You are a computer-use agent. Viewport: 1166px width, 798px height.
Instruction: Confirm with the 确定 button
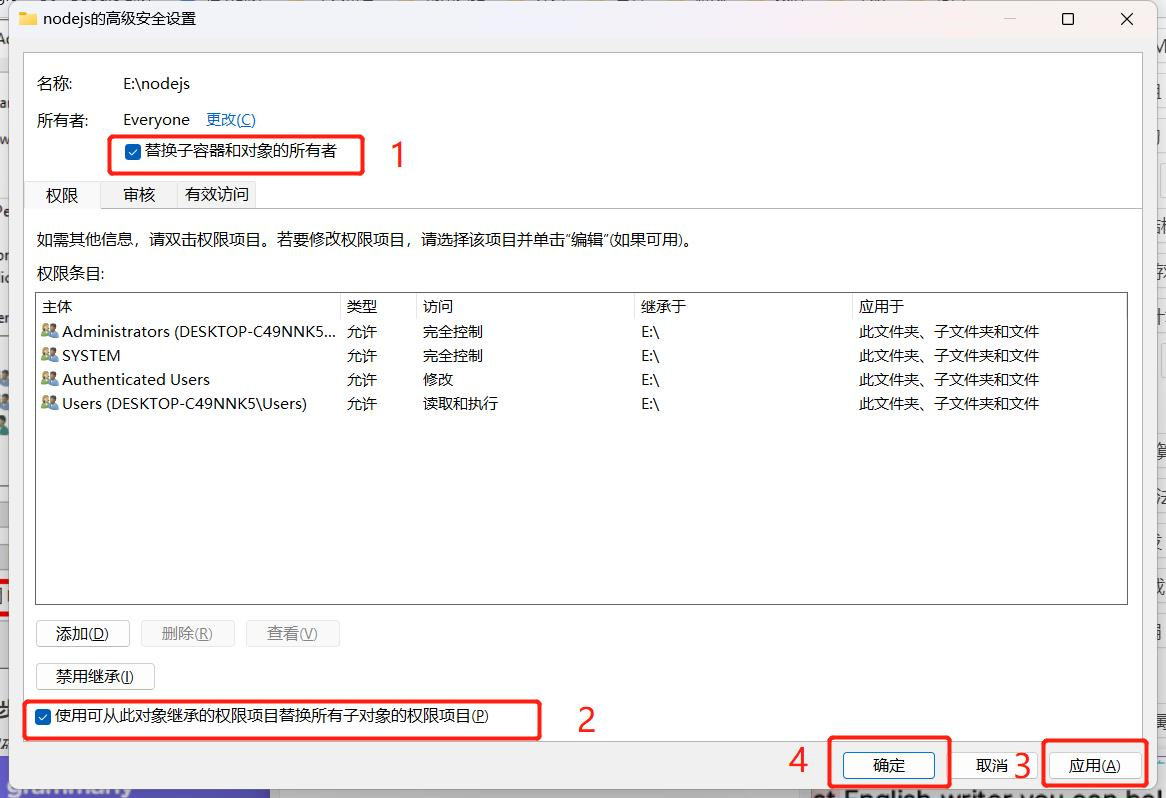(x=888, y=765)
